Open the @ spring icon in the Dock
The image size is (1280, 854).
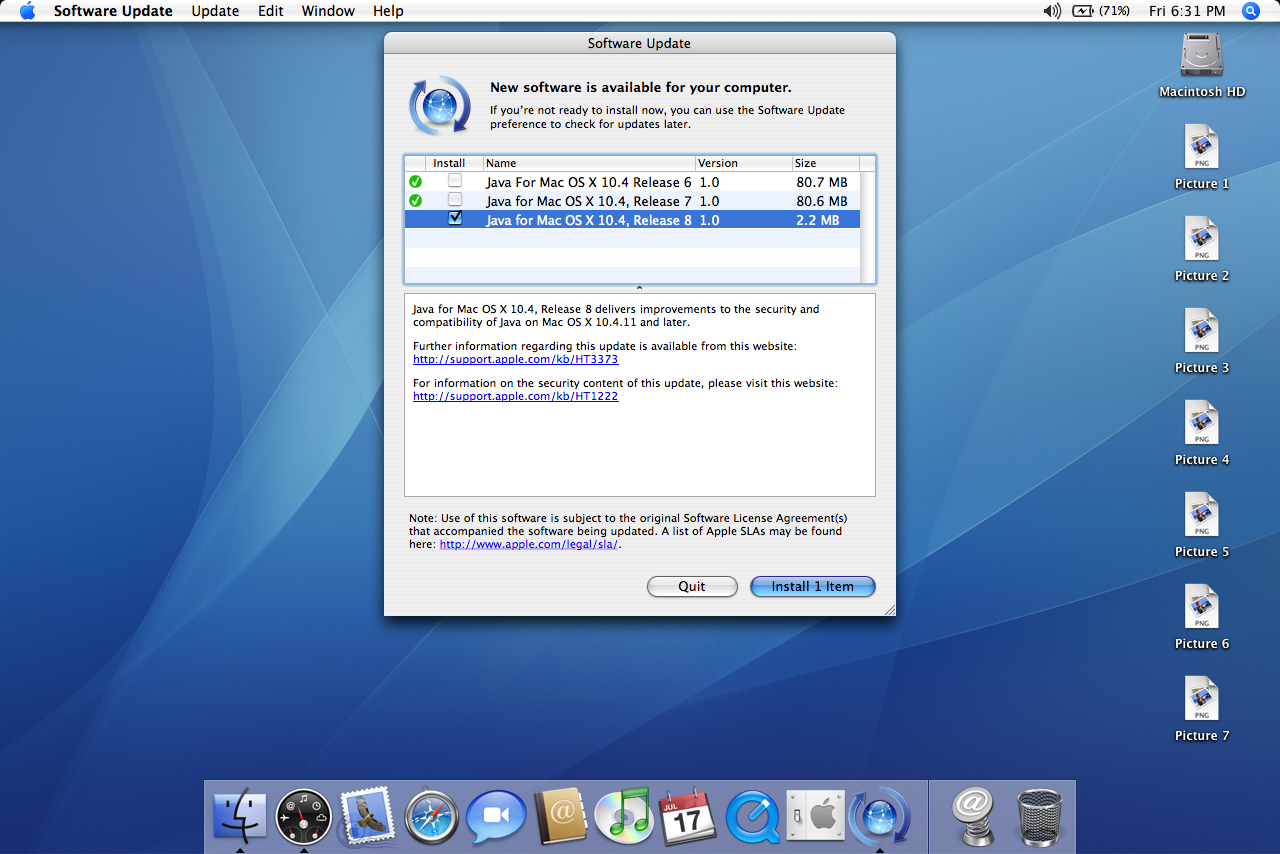(972, 816)
